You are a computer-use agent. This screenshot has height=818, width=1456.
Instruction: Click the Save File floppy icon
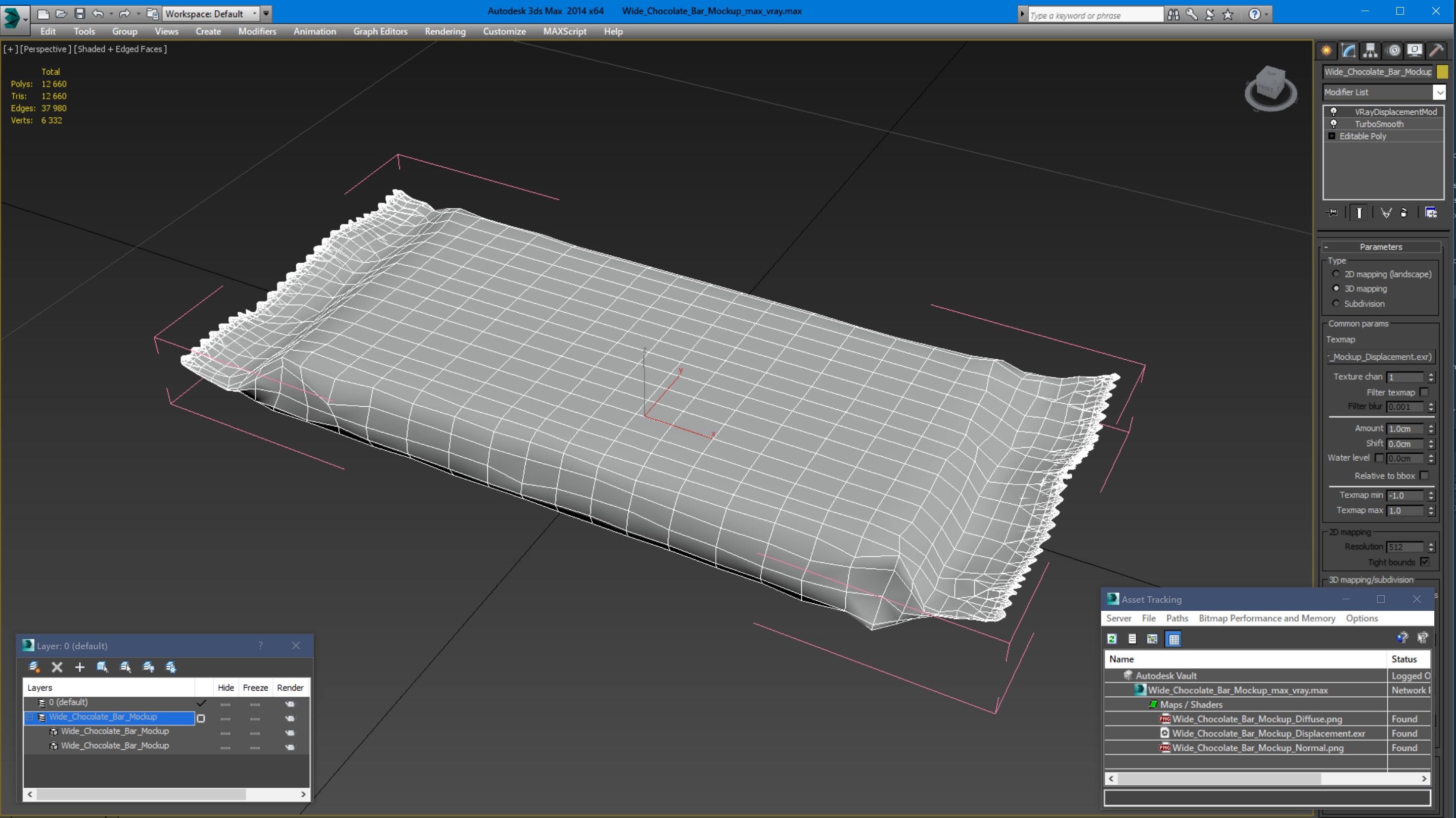[x=80, y=14]
